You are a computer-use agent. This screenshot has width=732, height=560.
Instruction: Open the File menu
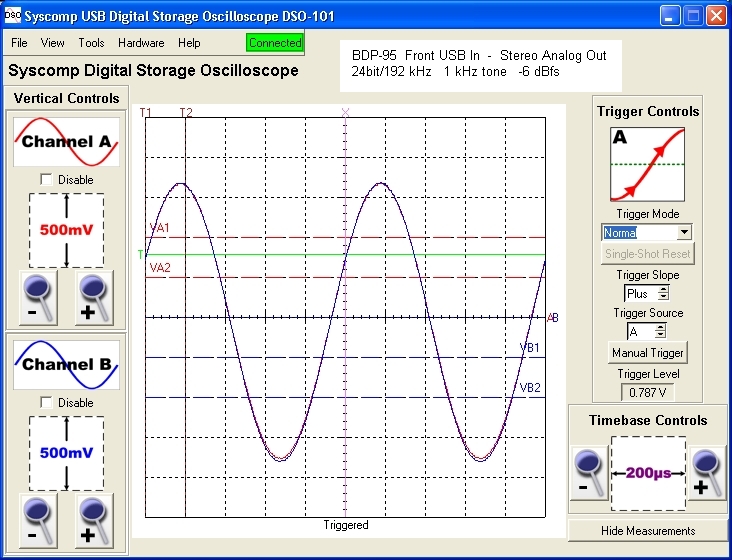coord(19,43)
